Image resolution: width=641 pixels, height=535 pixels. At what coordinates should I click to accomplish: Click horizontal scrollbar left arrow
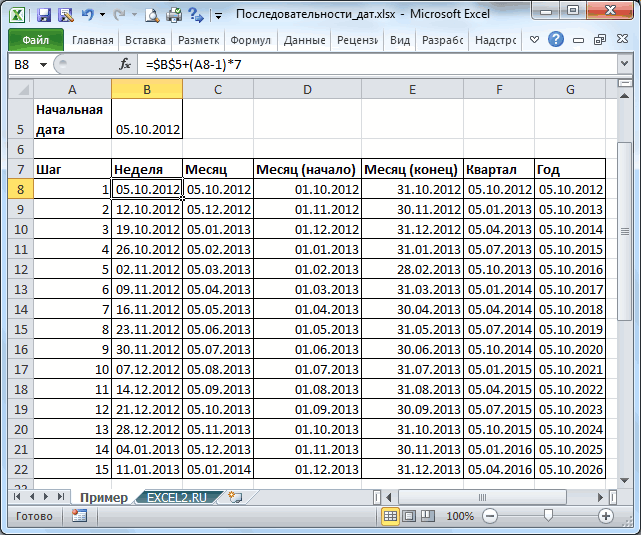click(389, 497)
